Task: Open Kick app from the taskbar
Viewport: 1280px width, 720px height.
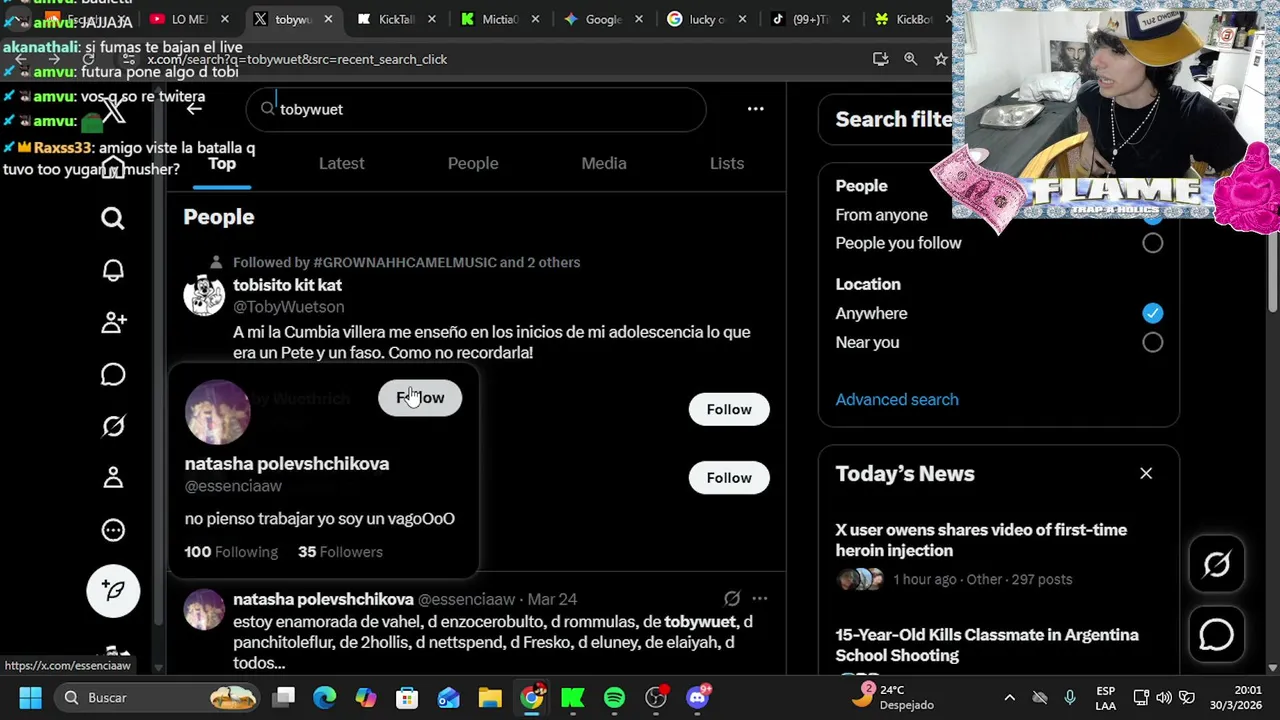Action: pos(573,697)
